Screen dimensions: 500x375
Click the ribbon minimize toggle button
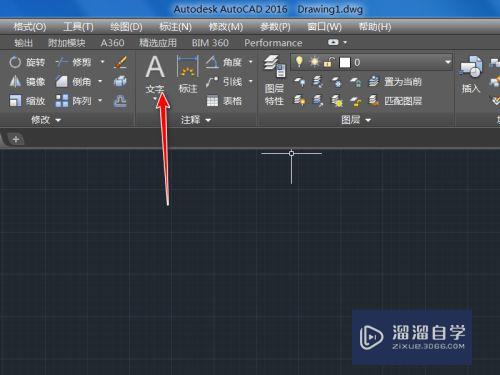tap(333, 42)
